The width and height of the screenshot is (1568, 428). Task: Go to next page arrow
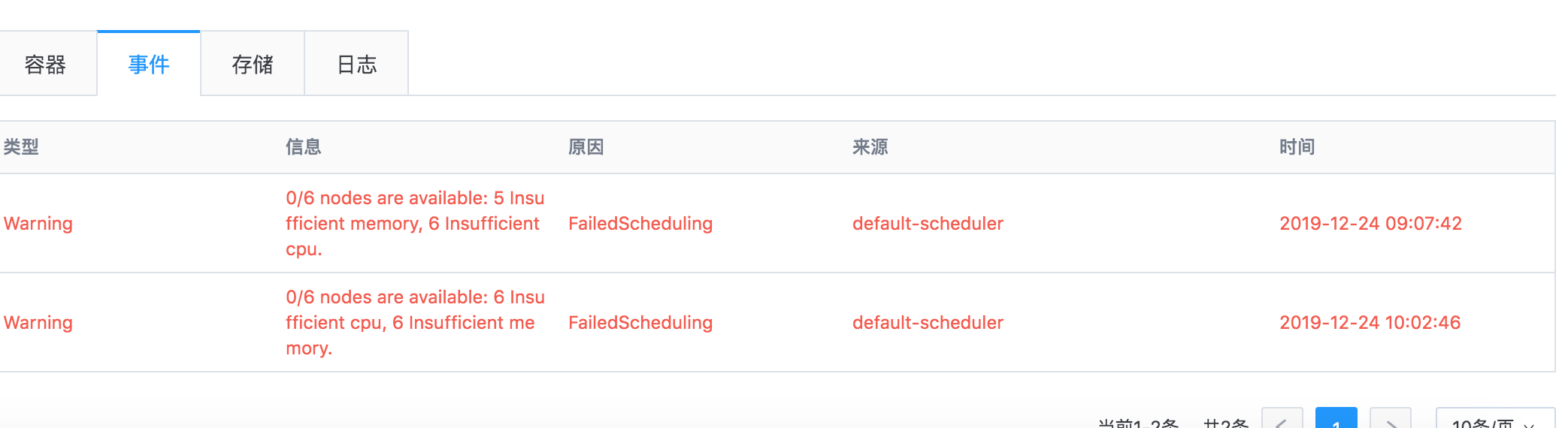(x=1391, y=420)
